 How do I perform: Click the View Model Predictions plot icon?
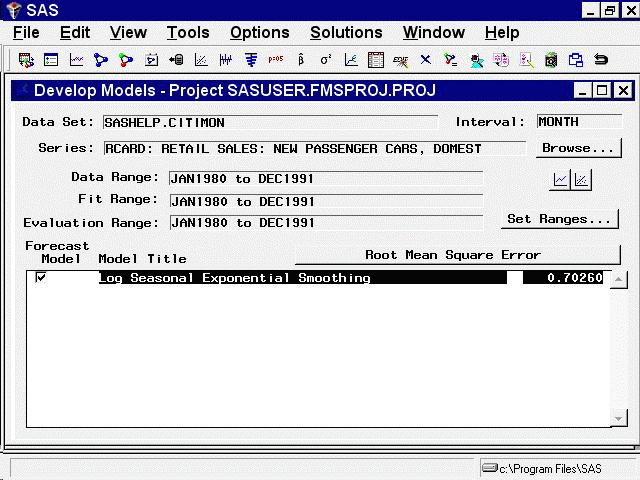581,180
